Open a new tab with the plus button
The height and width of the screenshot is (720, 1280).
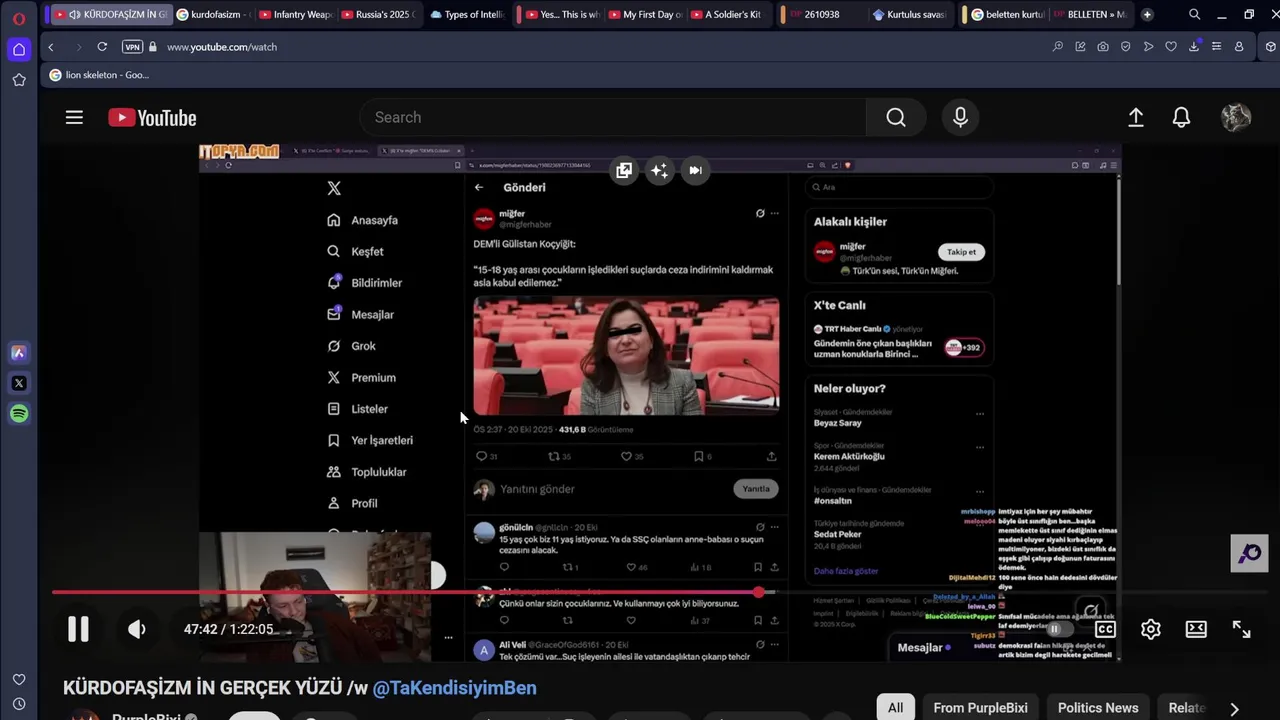click(x=1147, y=15)
